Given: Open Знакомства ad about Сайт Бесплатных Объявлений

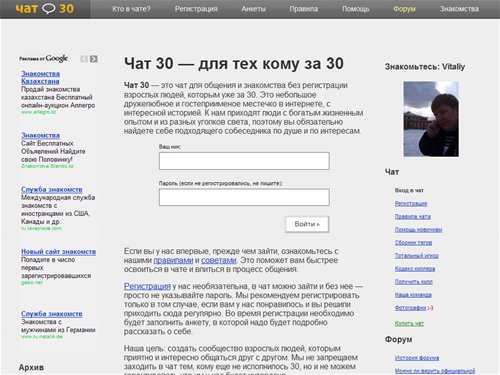Looking at the screenshot, I should (x=40, y=135).
